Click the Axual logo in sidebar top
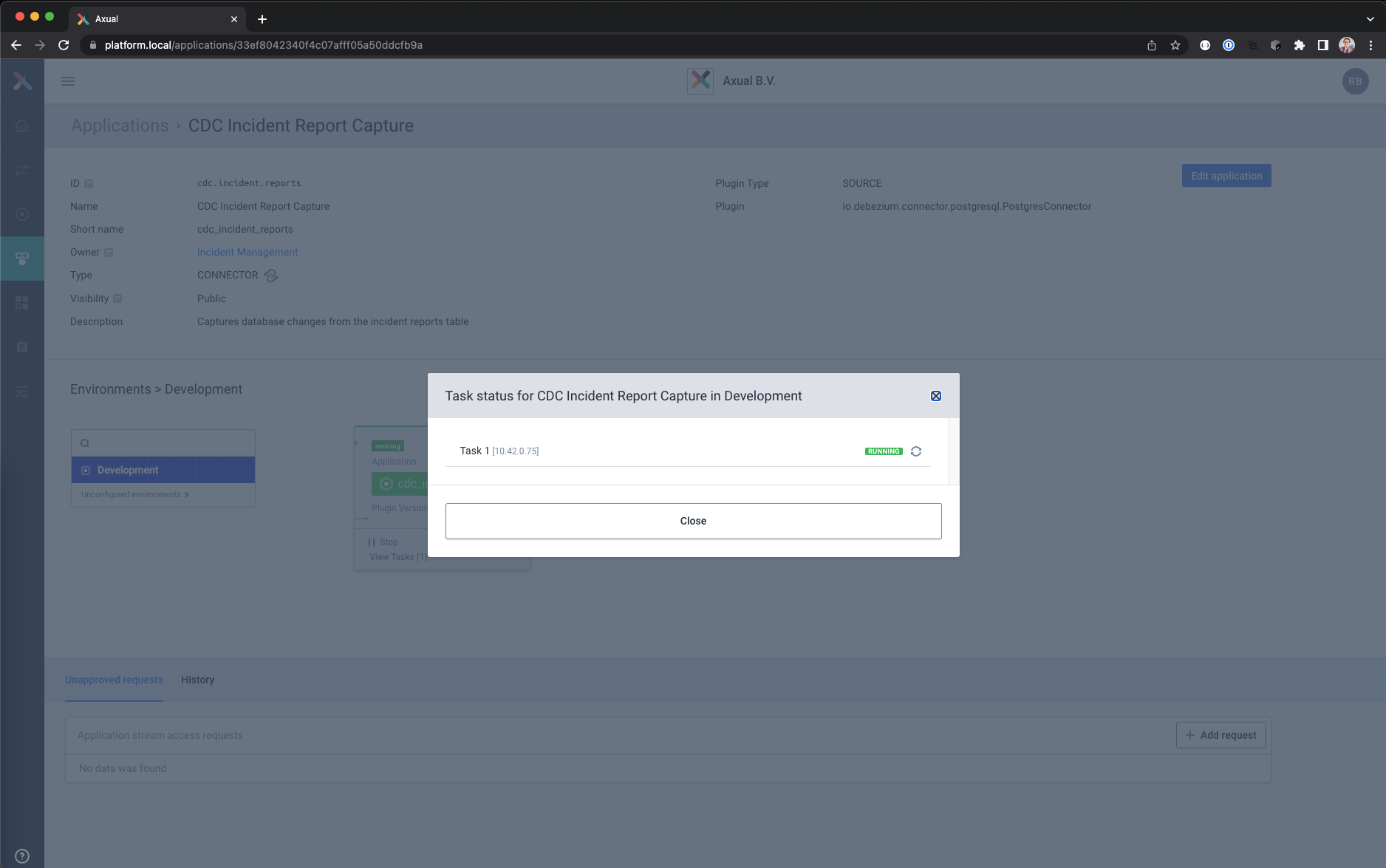 coord(22,81)
